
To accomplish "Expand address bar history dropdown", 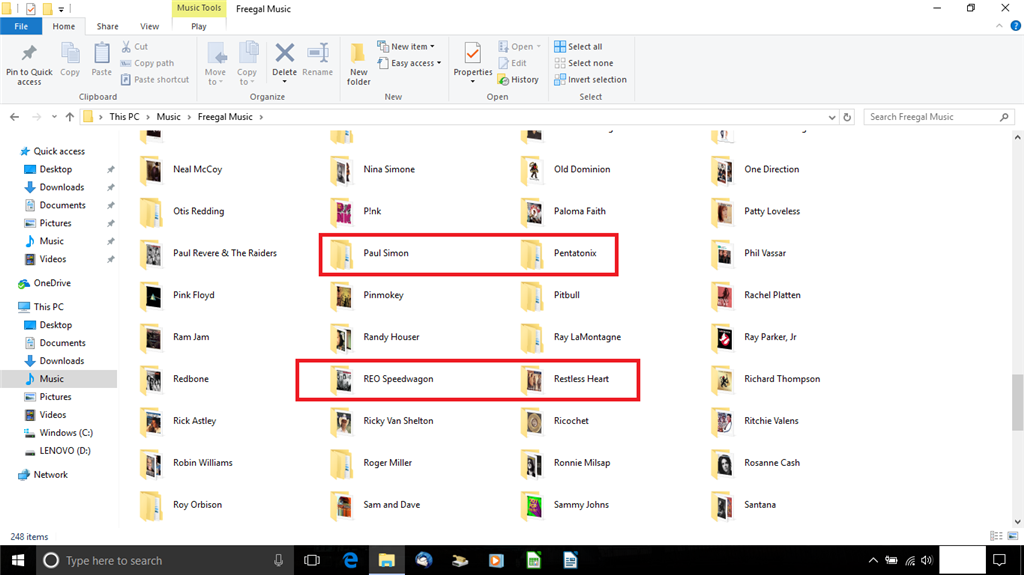I will coord(831,117).
